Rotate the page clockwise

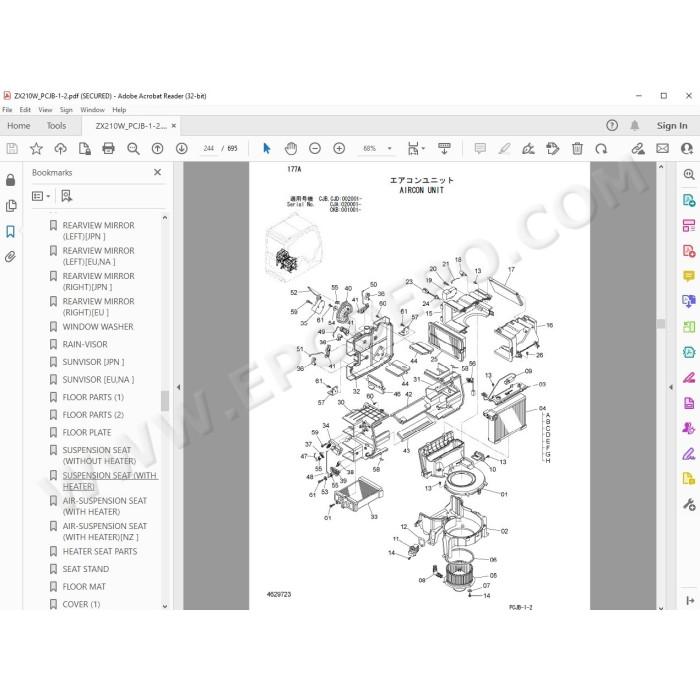[601, 148]
